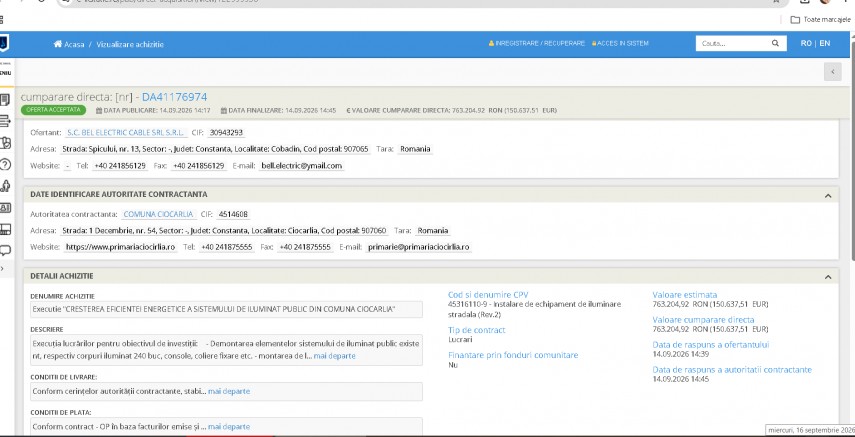Click the Romania value in Ofertant address
This screenshot has height=437, width=855.
[x=416, y=149]
